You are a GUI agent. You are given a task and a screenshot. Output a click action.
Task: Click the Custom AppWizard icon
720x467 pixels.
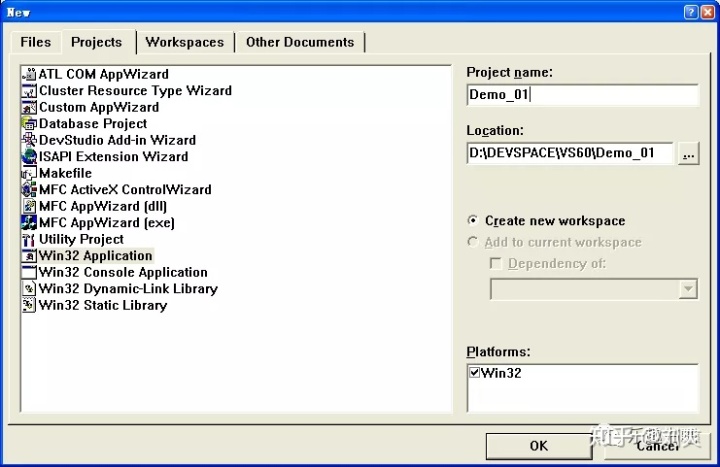pos(29,107)
